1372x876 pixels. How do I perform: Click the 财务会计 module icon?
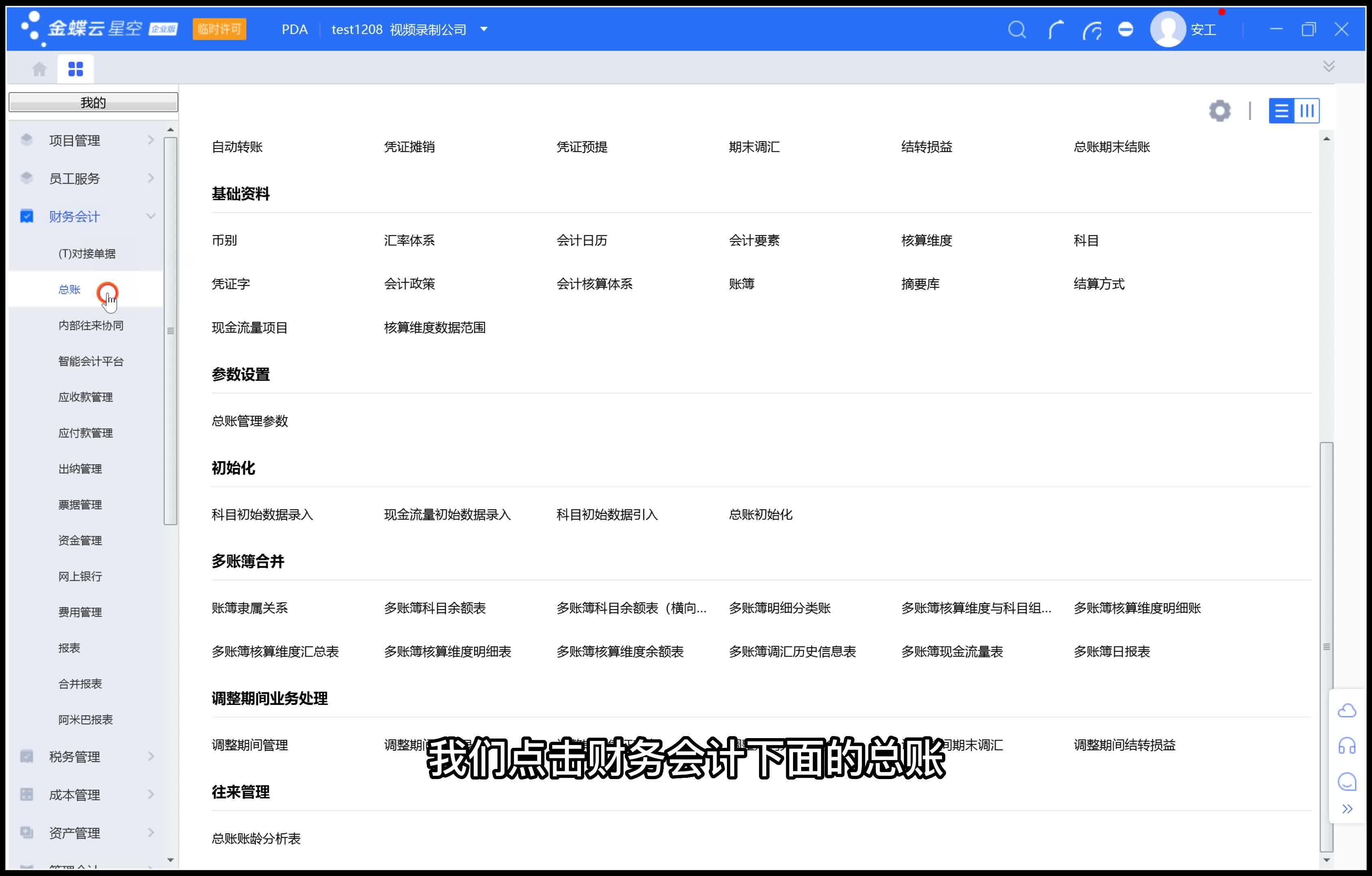click(x=27, y=216)
